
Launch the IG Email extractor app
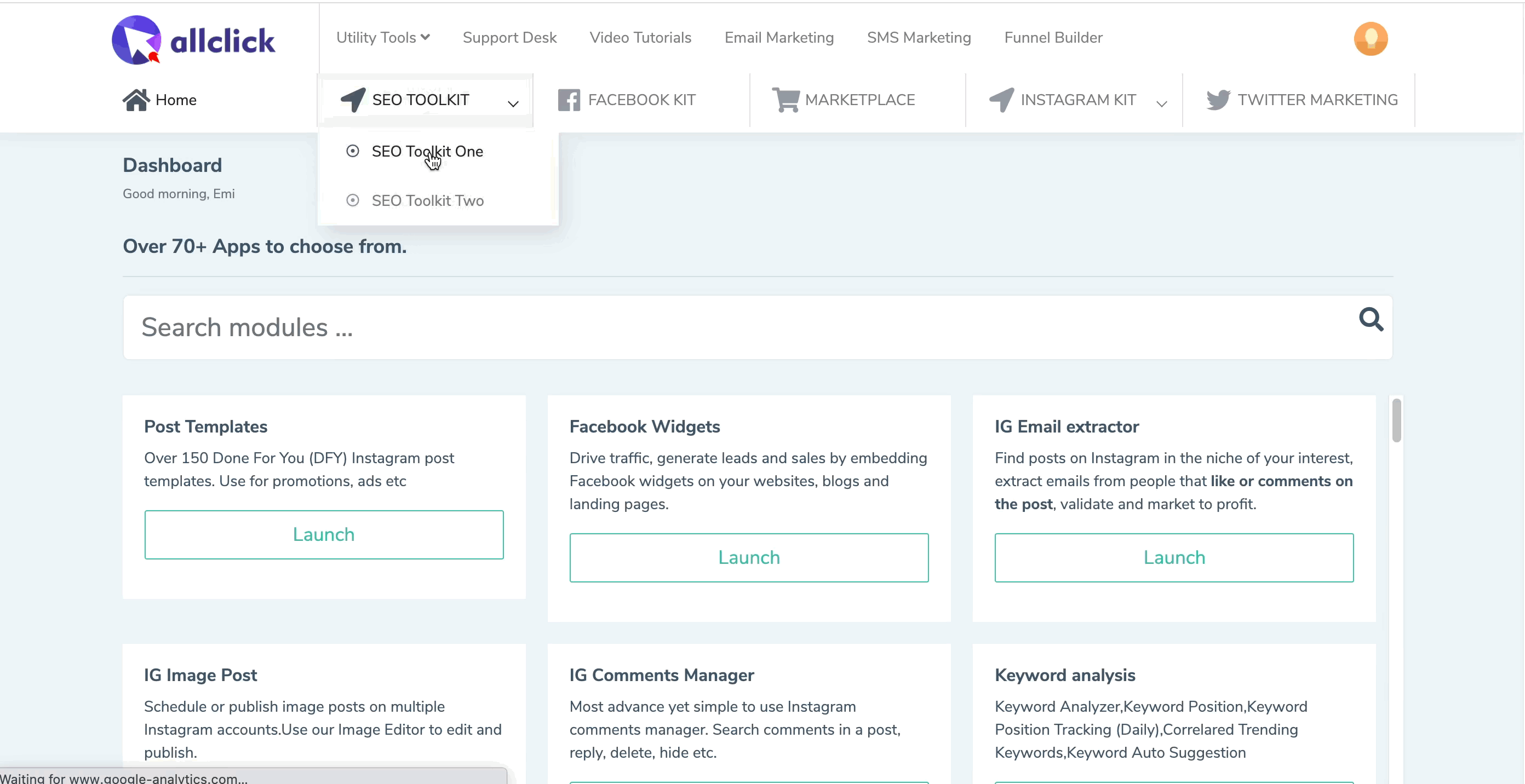click(1174, 557)
